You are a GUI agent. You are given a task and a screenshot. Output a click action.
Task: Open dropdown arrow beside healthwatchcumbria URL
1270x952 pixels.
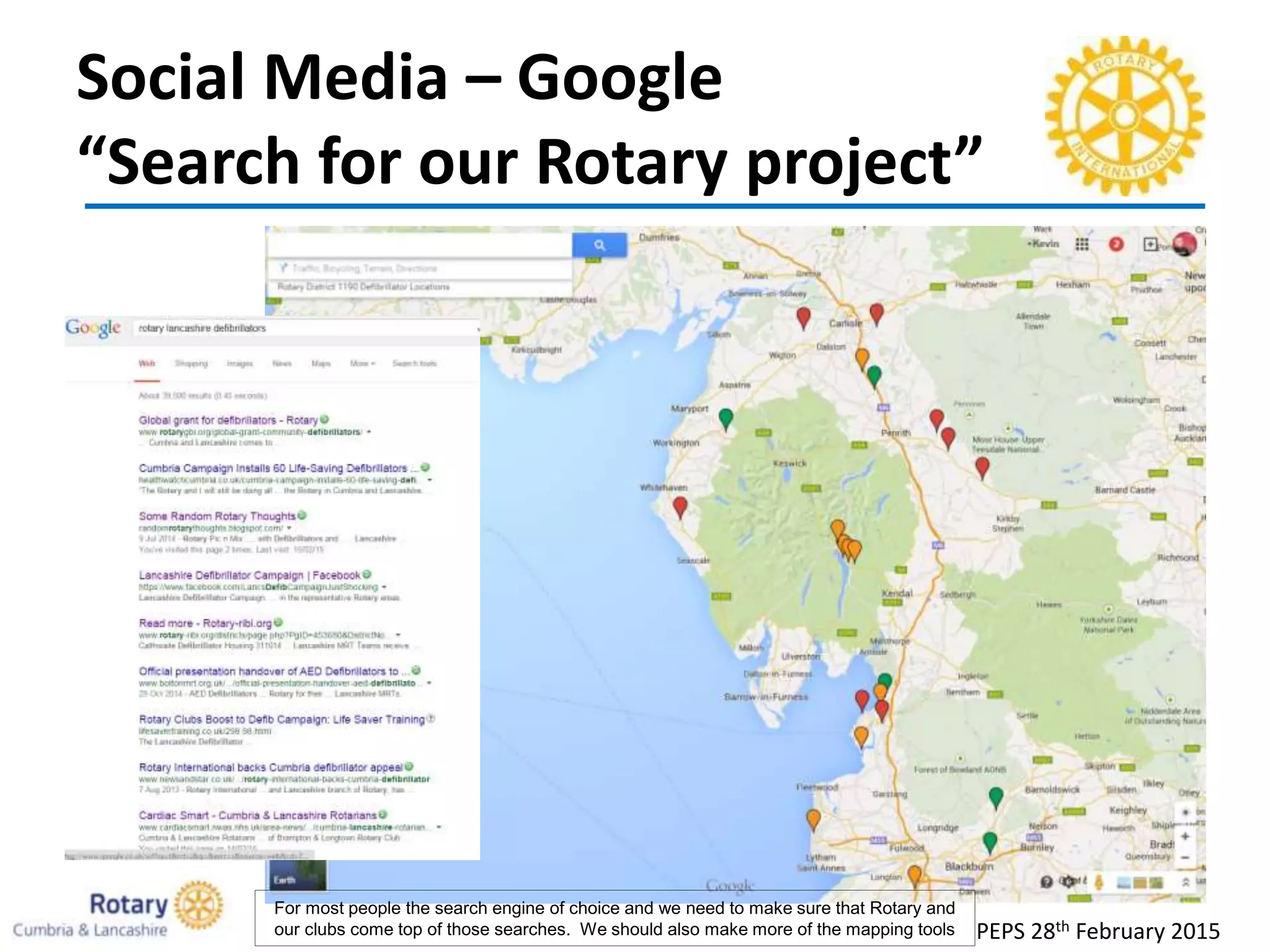click(x=429, y=480)
